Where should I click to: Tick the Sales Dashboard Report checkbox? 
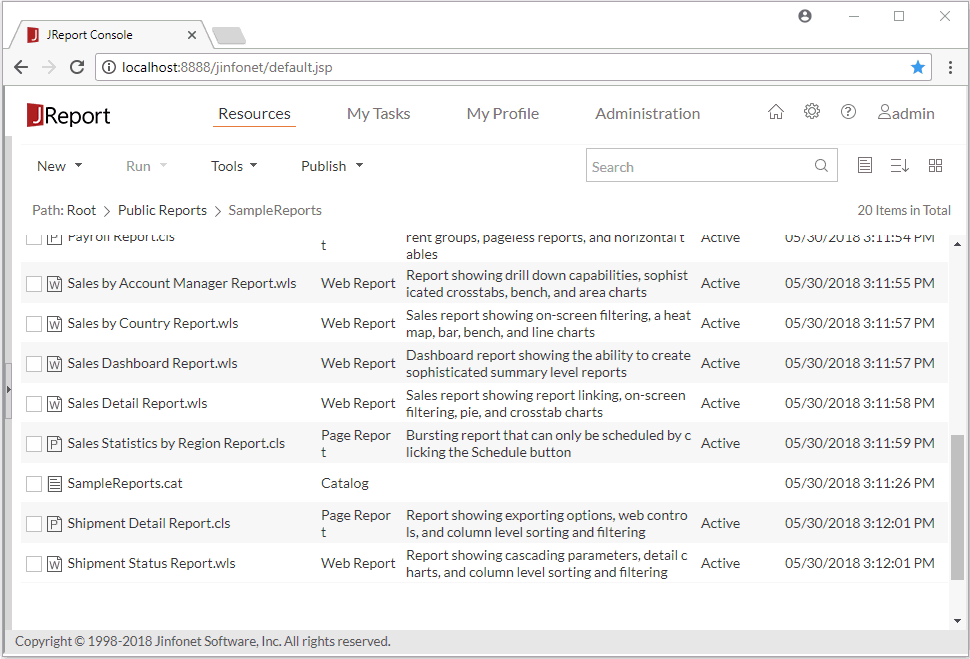coord(34,364)
